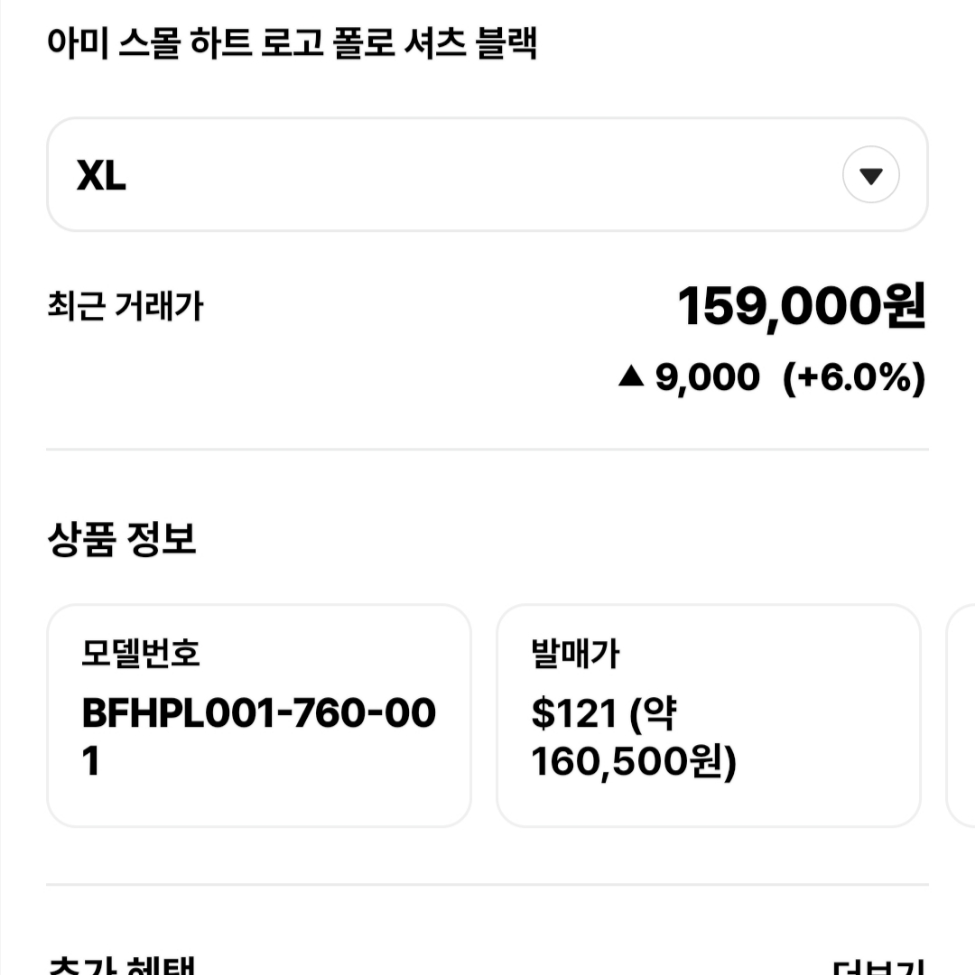Click the product title 아미 스몰 하트 로고 폴로 셔츠 블랙

292,43
